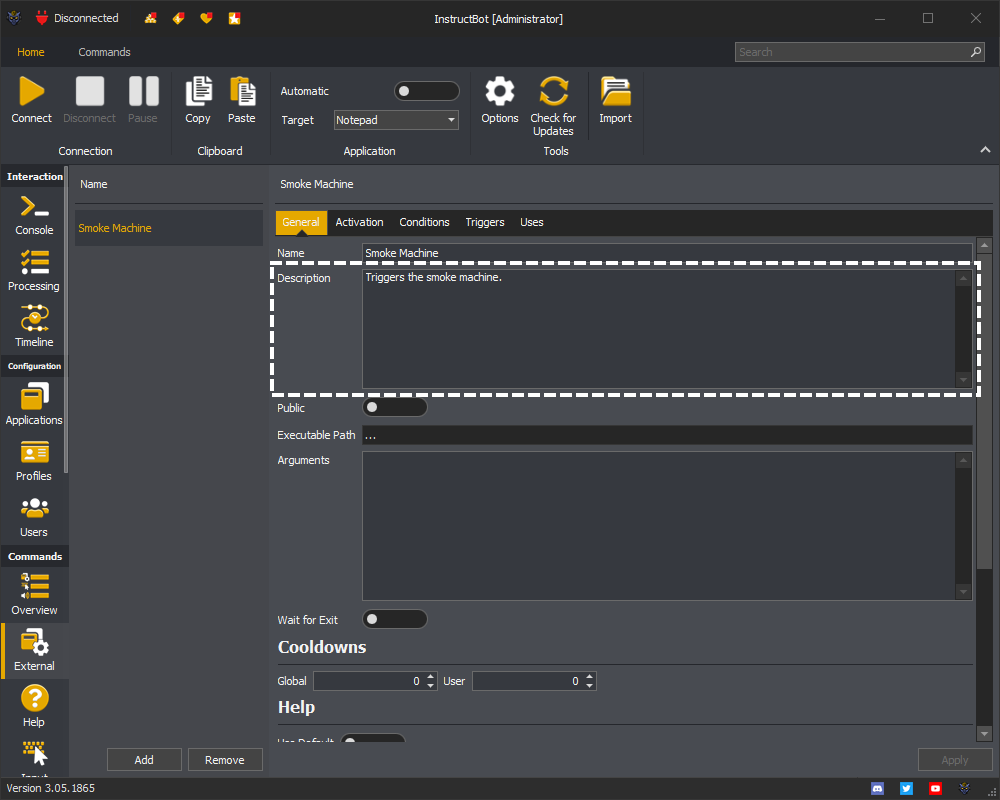
Task: Collapse the ribbon with the chevron
Action: click(985, 150)
